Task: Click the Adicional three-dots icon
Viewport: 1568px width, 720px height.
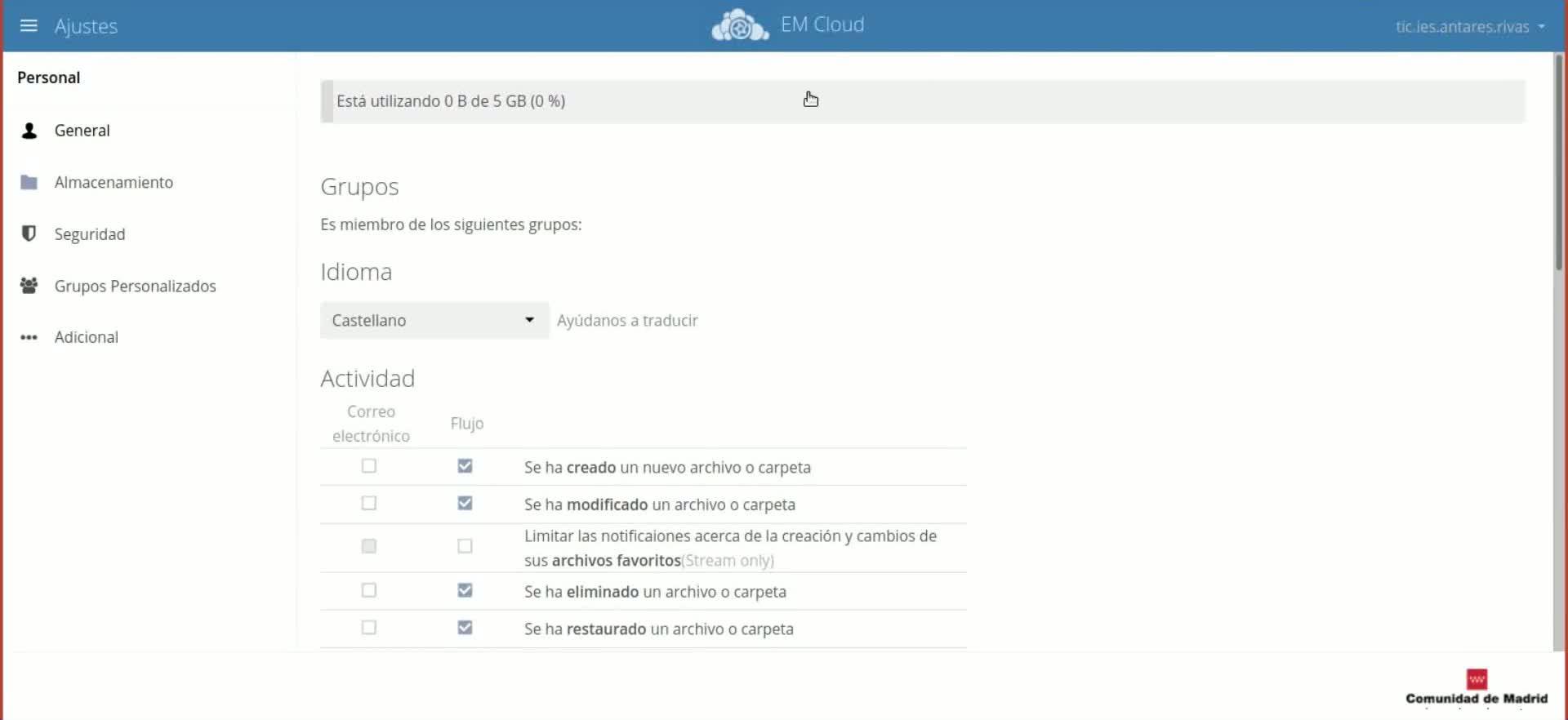Action: click(x=29, y=337)
